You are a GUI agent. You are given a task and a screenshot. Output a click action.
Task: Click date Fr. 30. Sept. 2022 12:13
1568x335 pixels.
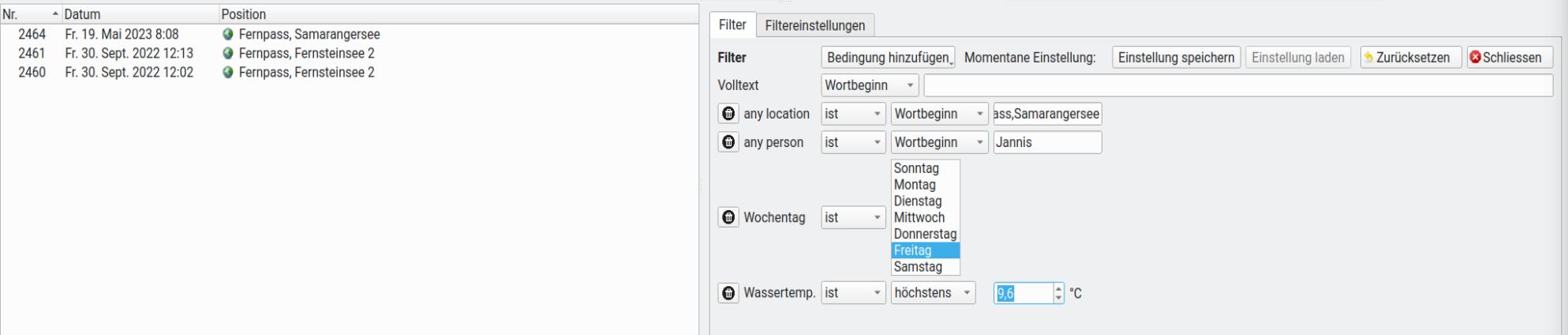click(x=129, y=54)
